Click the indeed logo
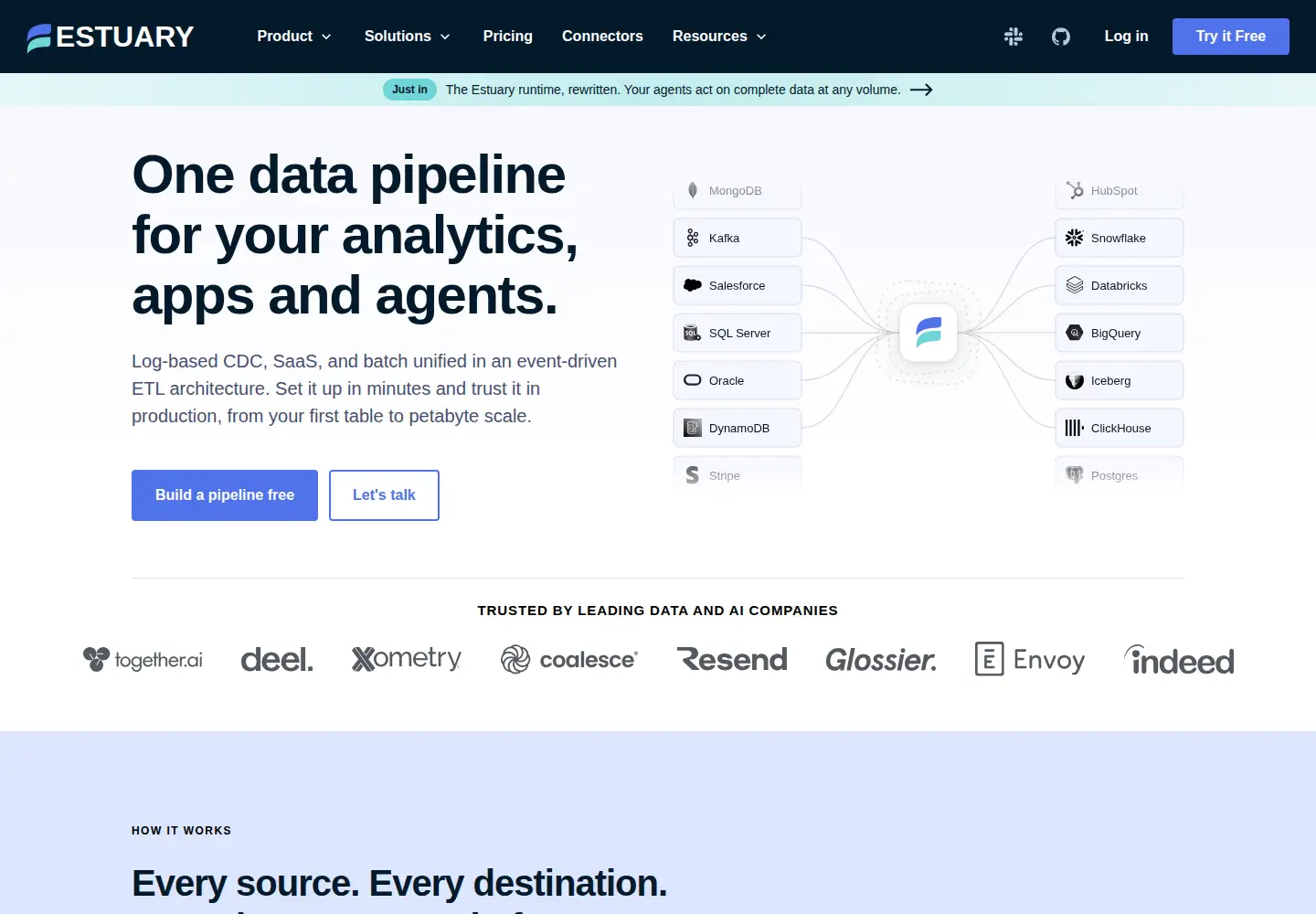1316x914 pixels. pos(1179,660)
